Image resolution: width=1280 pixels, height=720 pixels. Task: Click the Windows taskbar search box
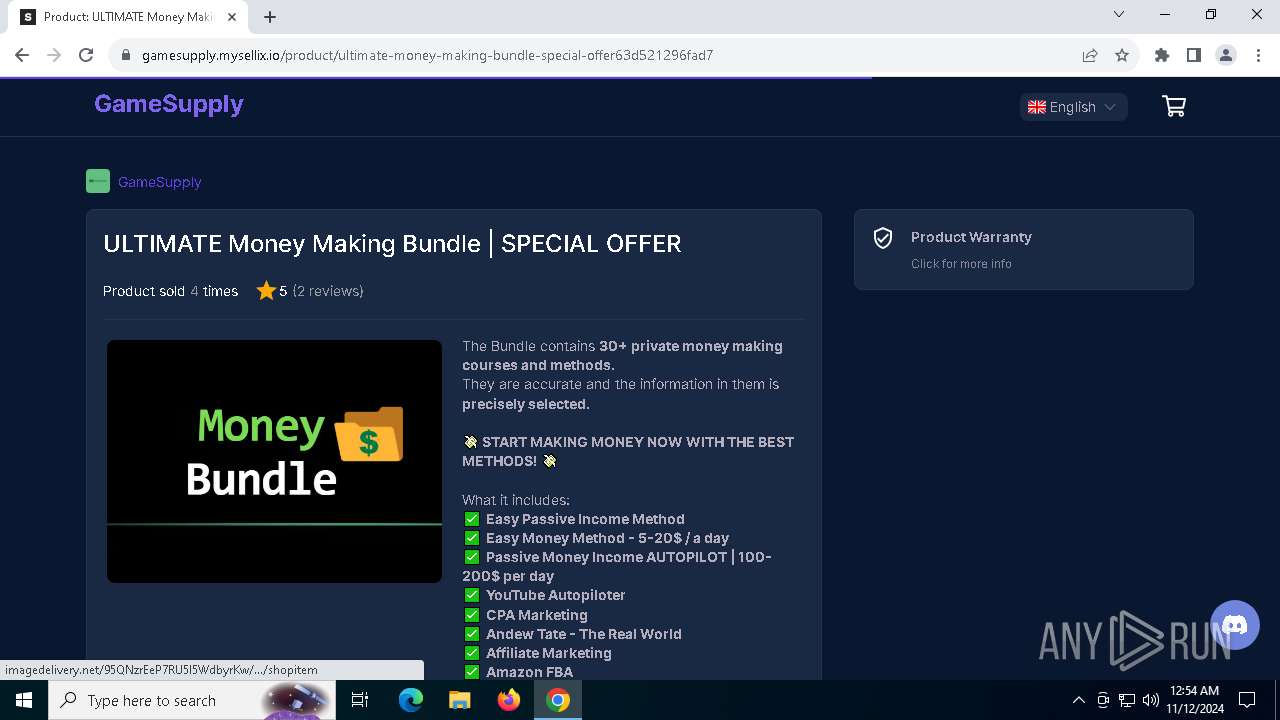pos(190,700)
